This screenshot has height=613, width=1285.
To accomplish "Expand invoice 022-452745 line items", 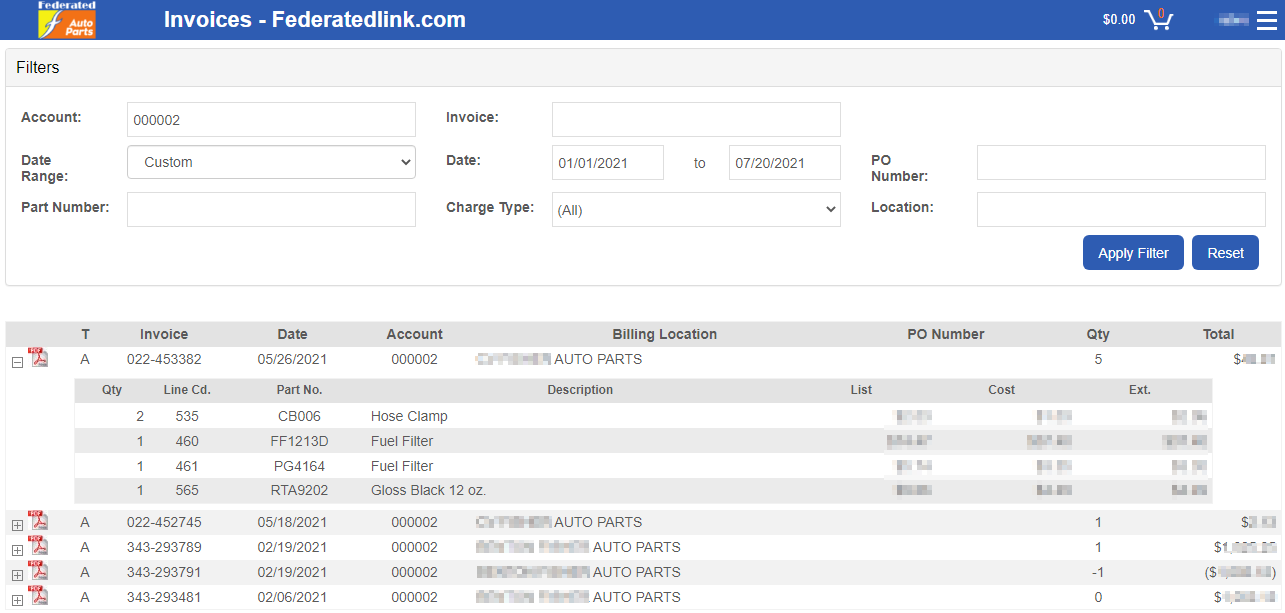I will pos(17,525).
